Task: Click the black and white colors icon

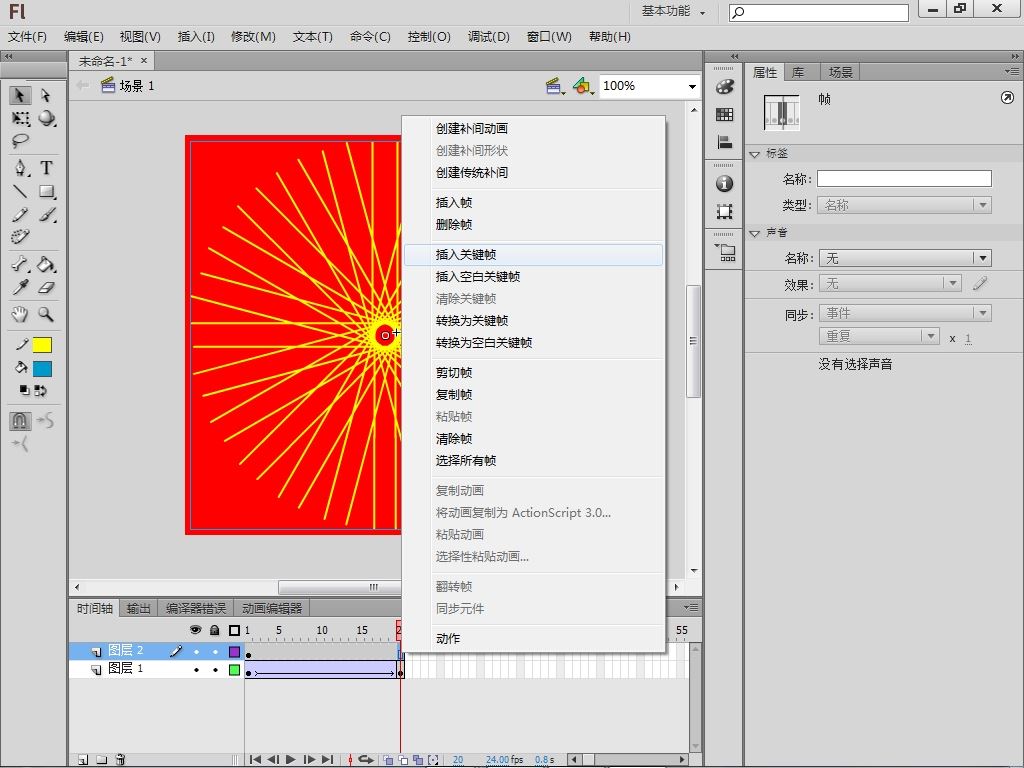Action: pos(24,391)
